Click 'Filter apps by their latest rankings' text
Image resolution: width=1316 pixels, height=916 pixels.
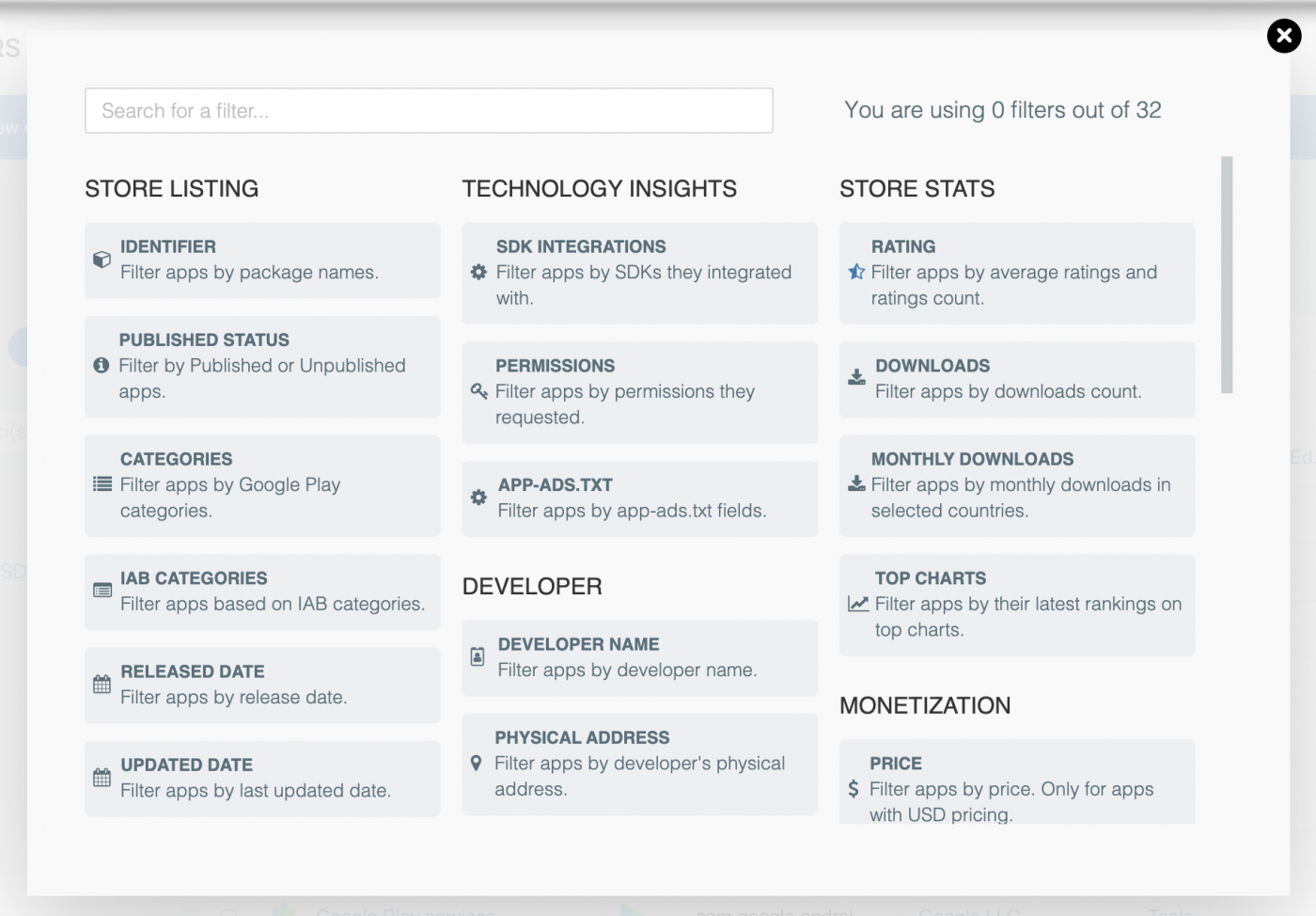pos(1028,617)
